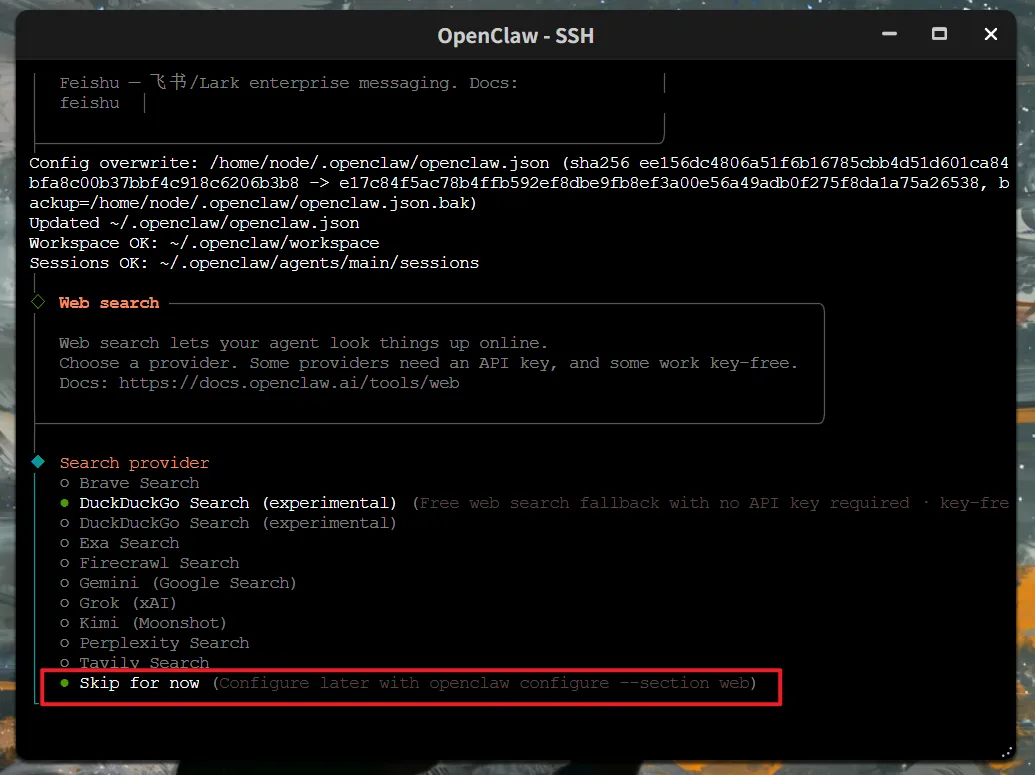1035x775 pixels.
Task: Click the 'Config overwrite' output line
Action: 519,183
